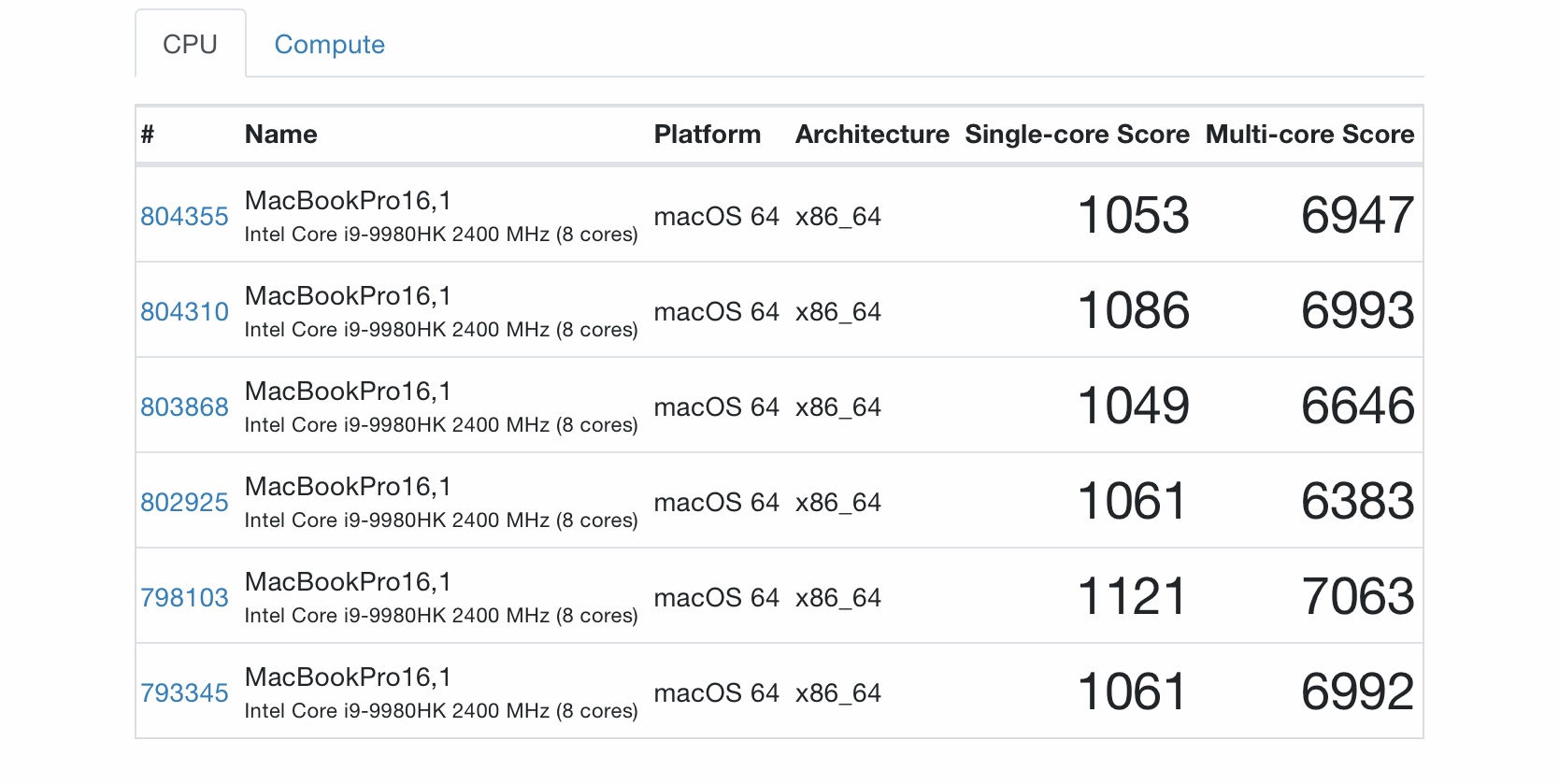Follow the 803868 result link
The width and height of the screenshot is (1559, 784).
(184, 407)
